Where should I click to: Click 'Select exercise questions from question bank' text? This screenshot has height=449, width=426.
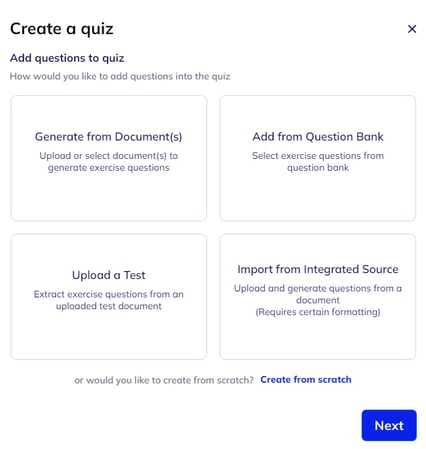pyautogui.click(x=318, y=162)
